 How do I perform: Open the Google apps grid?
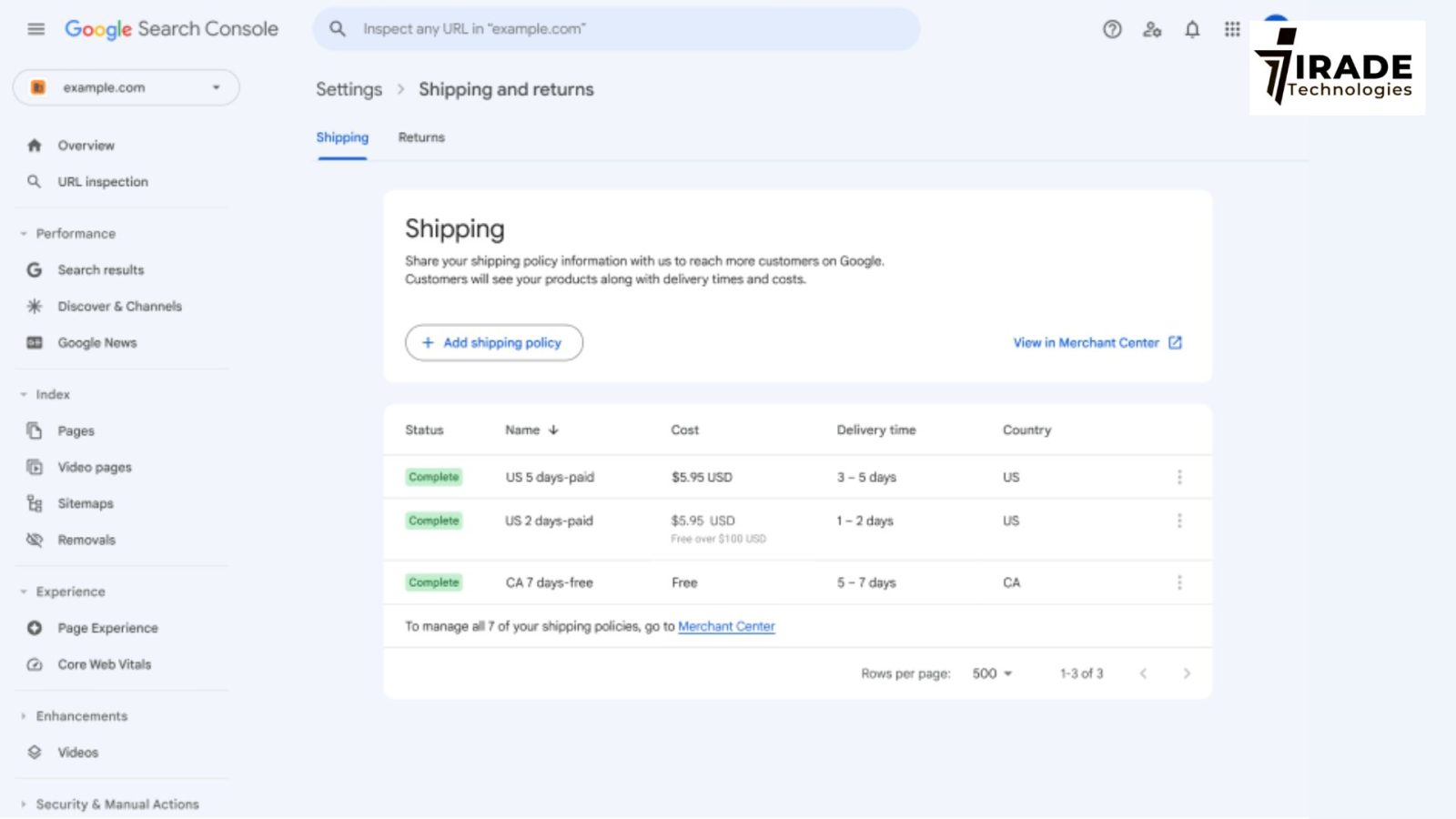(1231, 29)
